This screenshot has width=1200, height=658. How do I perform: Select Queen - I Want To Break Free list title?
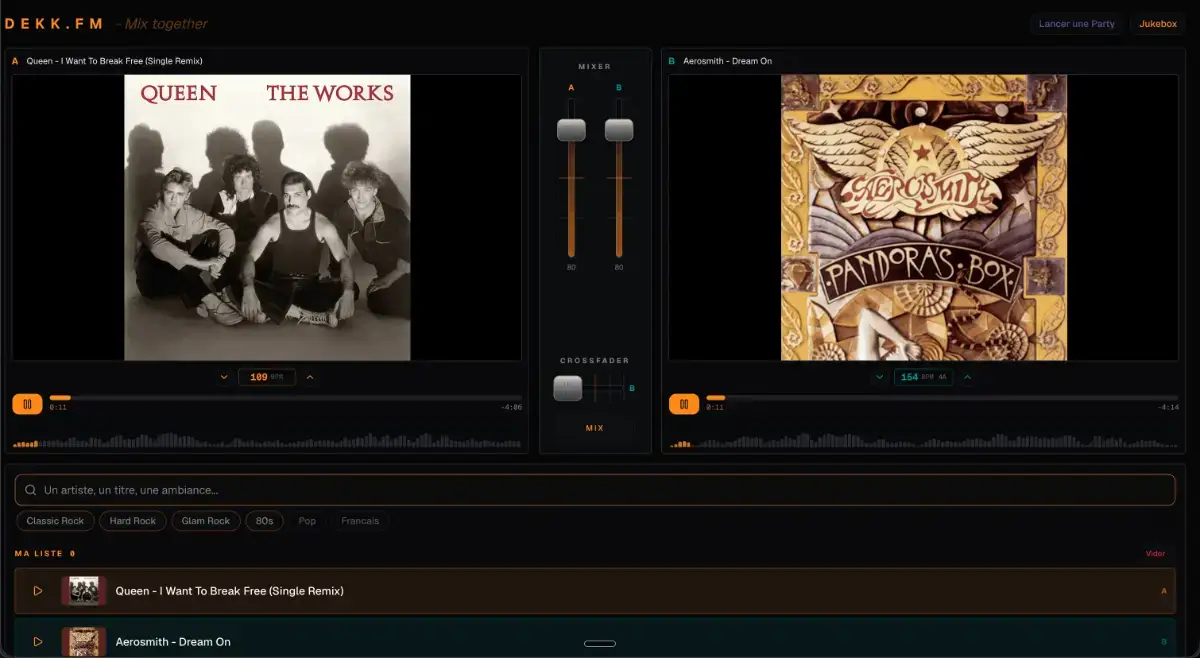pyautogui.click(x=230, y=591)
